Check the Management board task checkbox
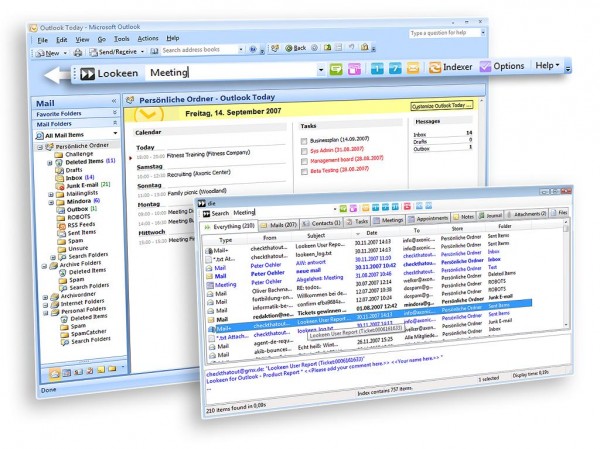This screenshot has width=600, height=449. tap(304, 161)
